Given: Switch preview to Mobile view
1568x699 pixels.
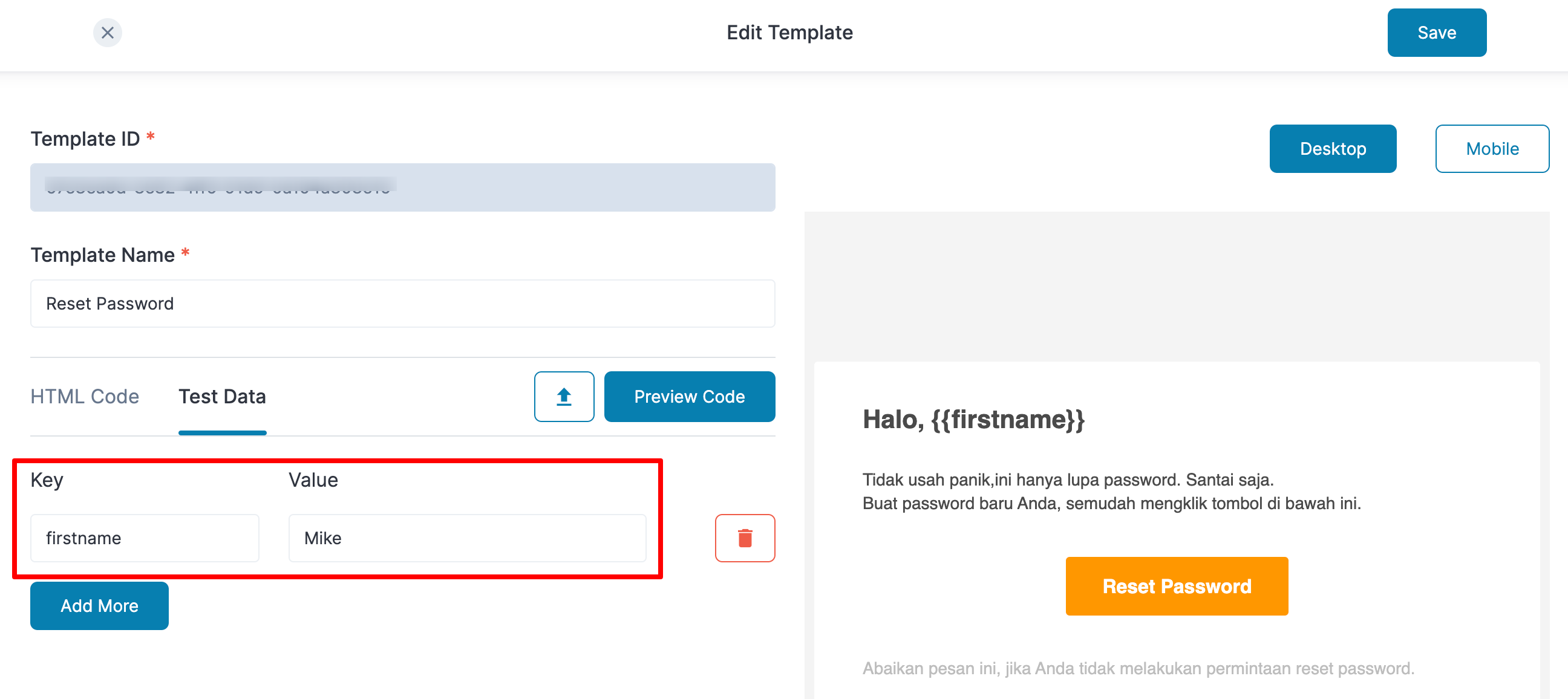Looking at the screenshot, I should click(x=1491, y=148).
